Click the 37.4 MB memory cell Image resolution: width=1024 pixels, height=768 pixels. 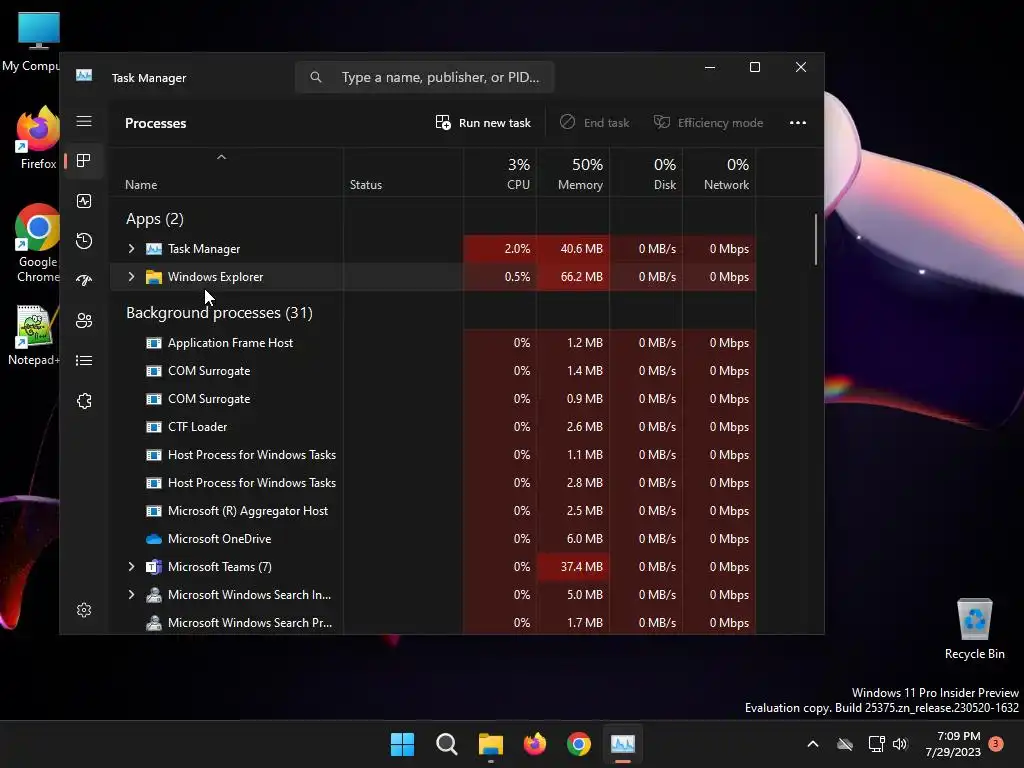point(573,567)
